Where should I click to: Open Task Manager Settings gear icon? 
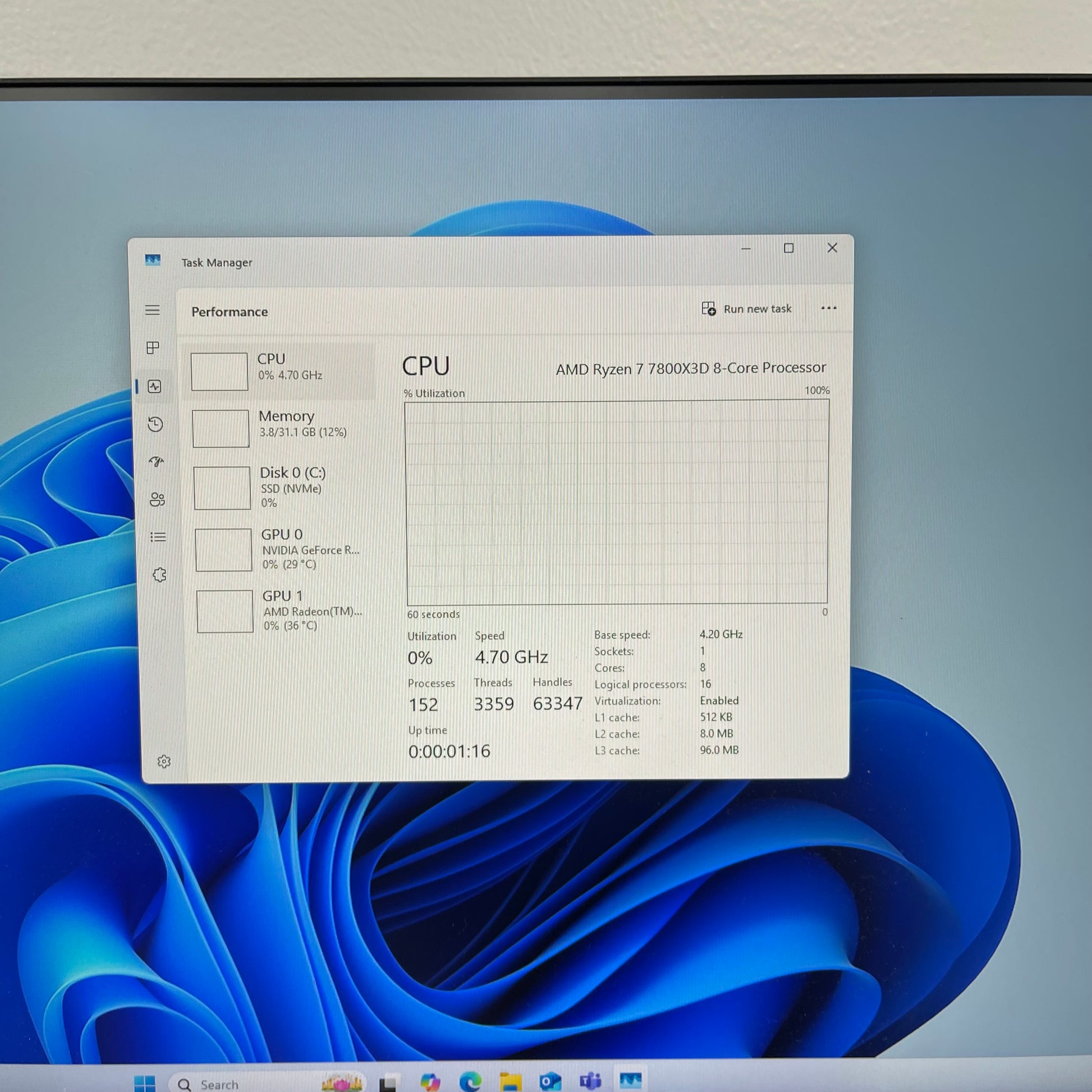click(164, 761)
